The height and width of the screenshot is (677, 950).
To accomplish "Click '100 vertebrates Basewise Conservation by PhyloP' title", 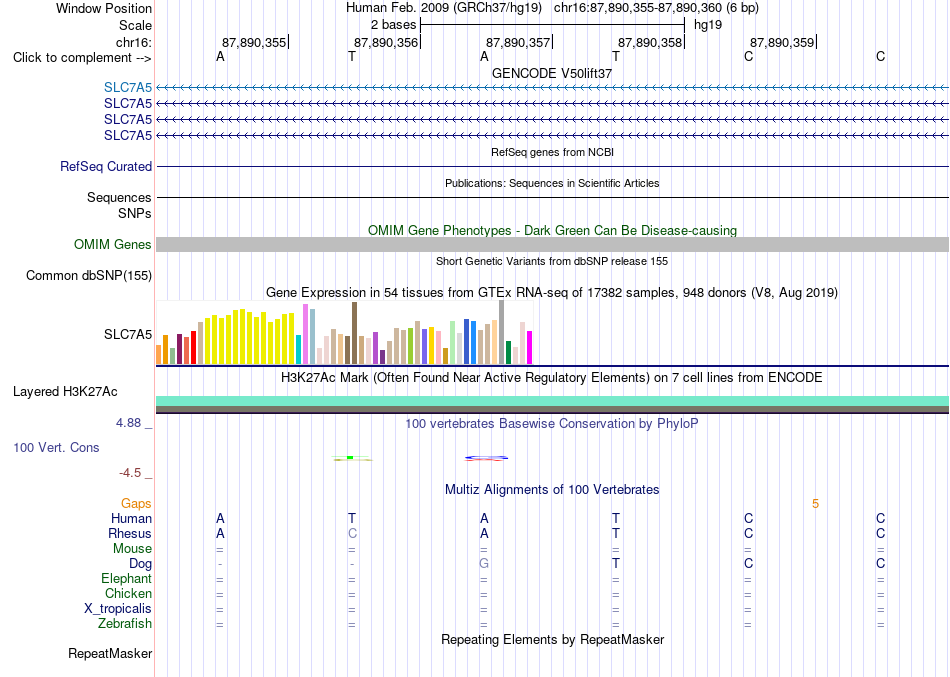I will (x=552, y=424).
